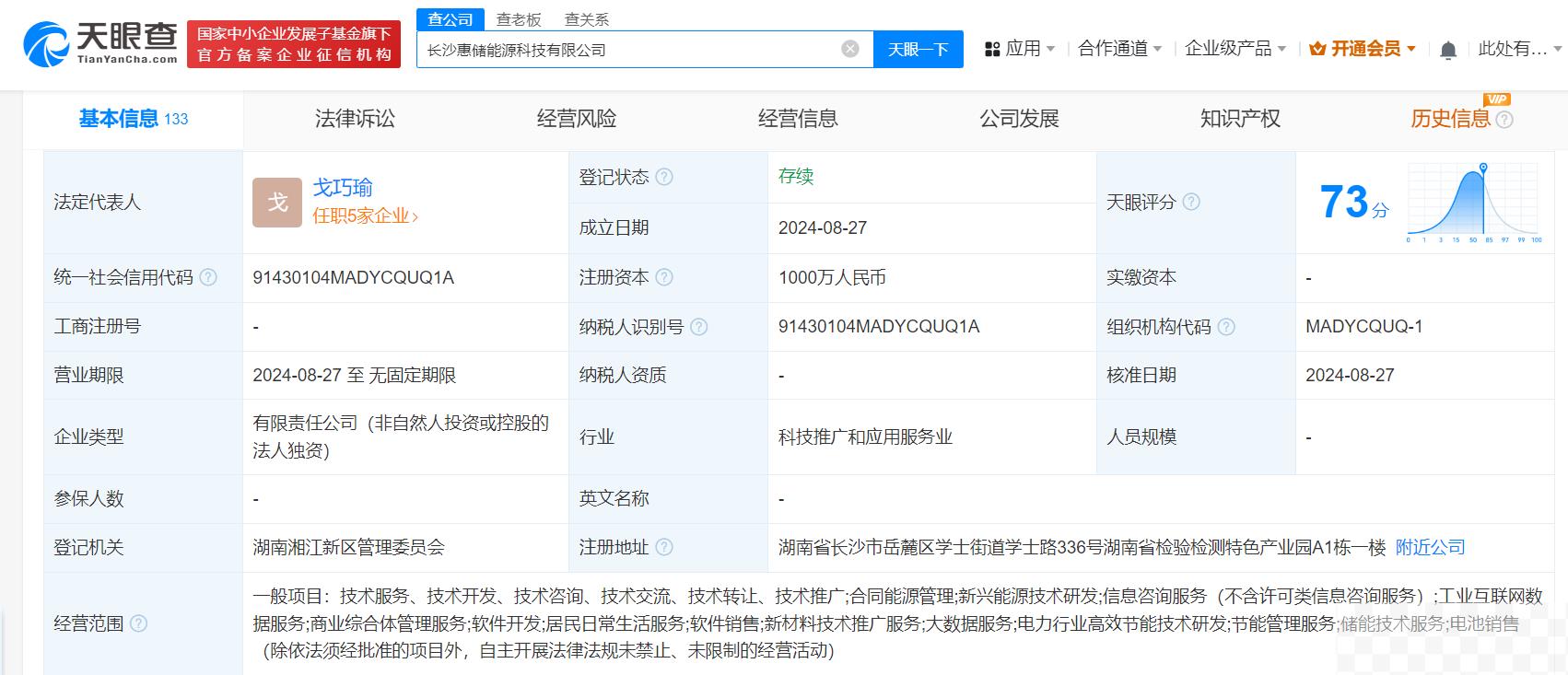
Task: Click the 天眼一下 search button
Action: (x=918, y=49)
